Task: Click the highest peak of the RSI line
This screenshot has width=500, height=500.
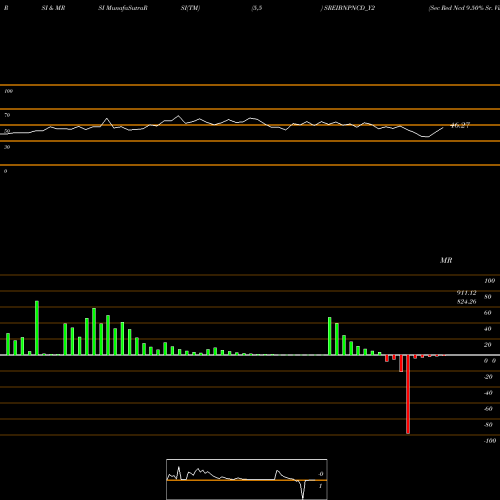Action: 178,116
